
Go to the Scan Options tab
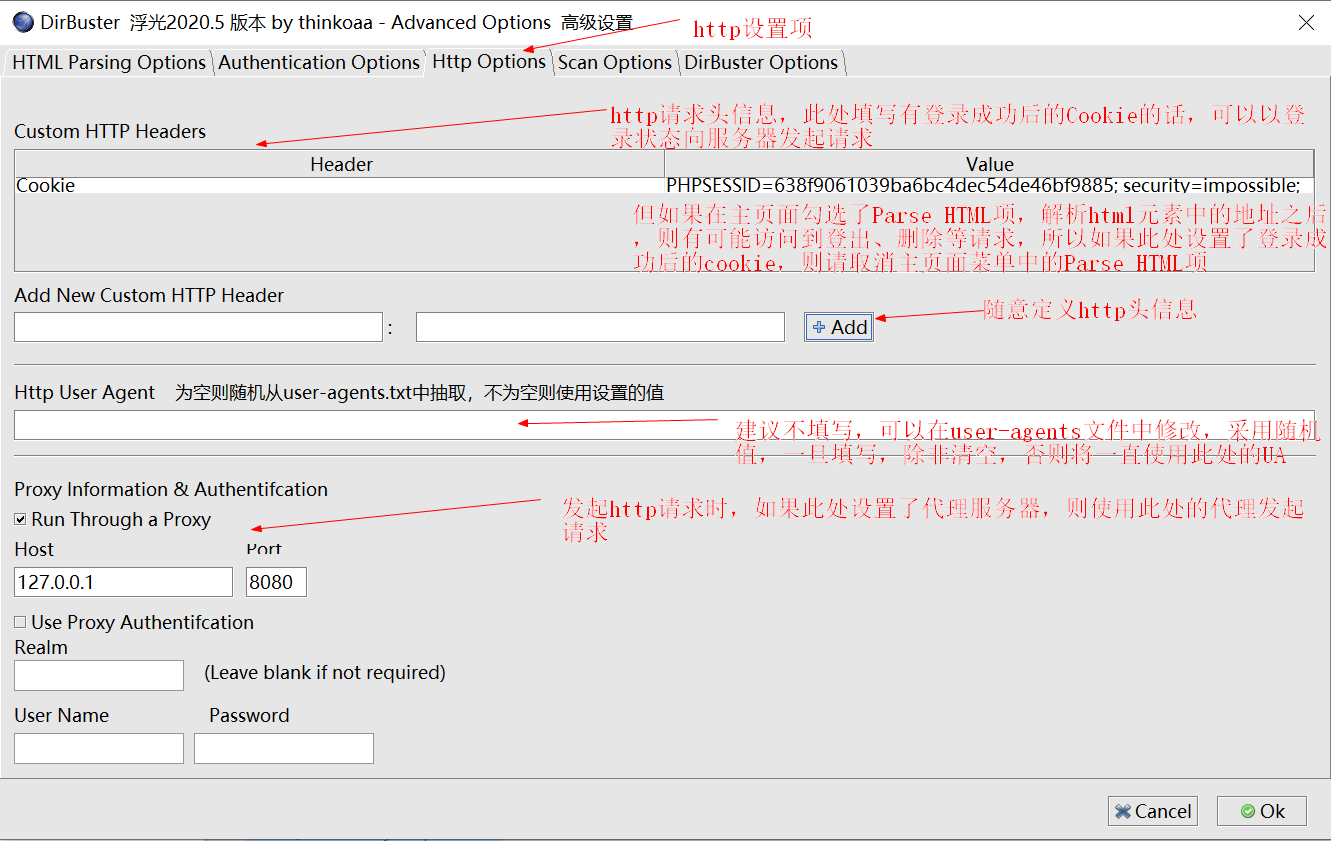coord(615,62)
